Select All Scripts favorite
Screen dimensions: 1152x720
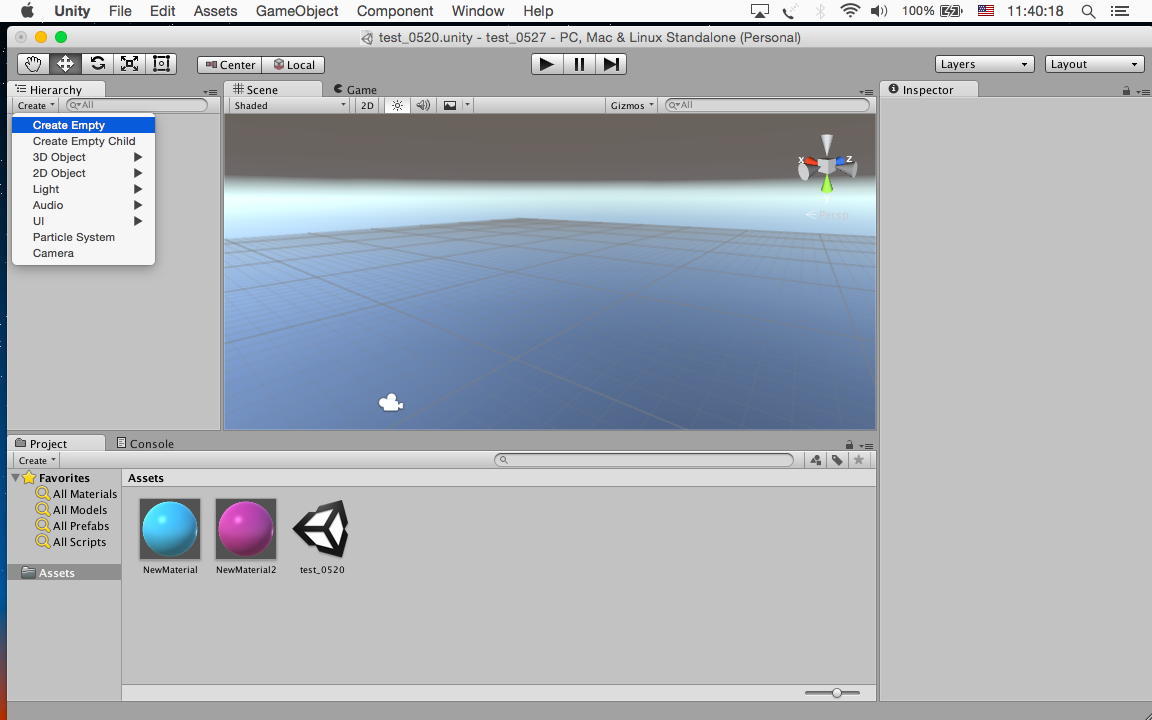(x=71, y=542)
